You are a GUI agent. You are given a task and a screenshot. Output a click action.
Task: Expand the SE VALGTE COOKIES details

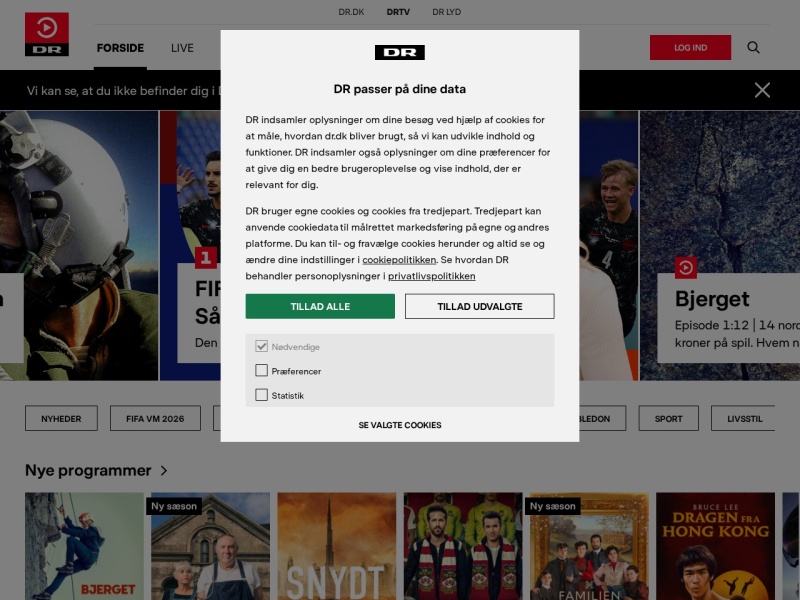pyautogui.click(x=399, y=425)
